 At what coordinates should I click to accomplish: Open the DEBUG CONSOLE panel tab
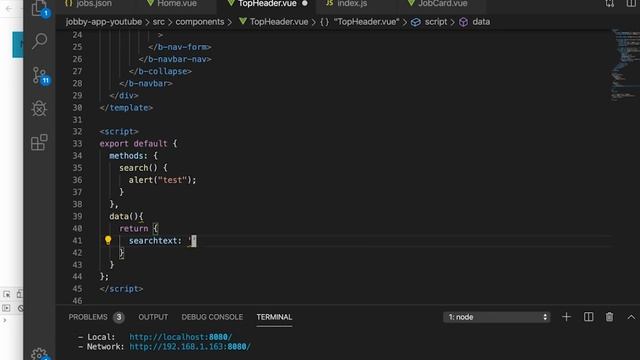(x=212, y=317)
